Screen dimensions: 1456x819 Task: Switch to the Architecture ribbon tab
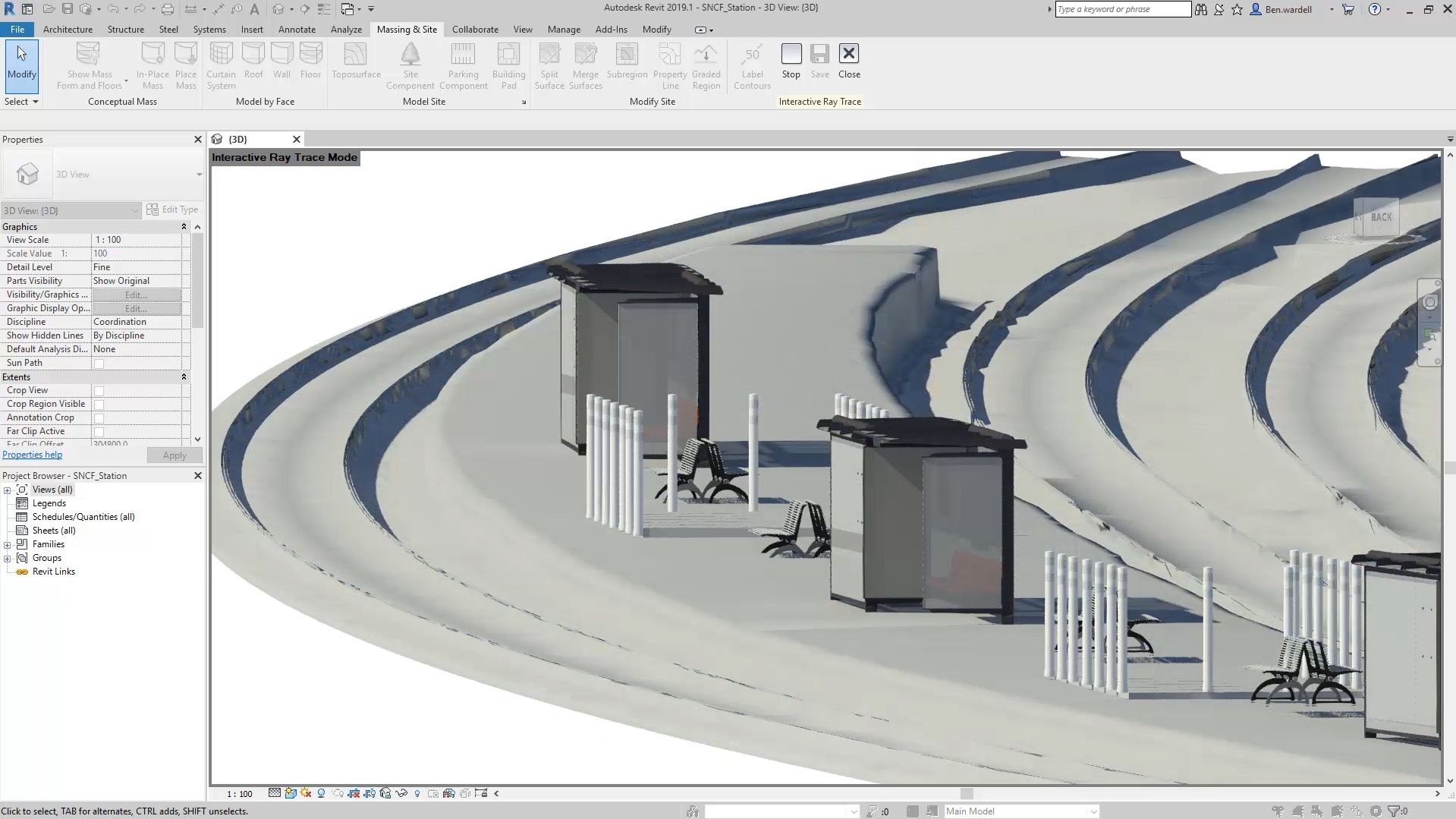pos(68,30)
